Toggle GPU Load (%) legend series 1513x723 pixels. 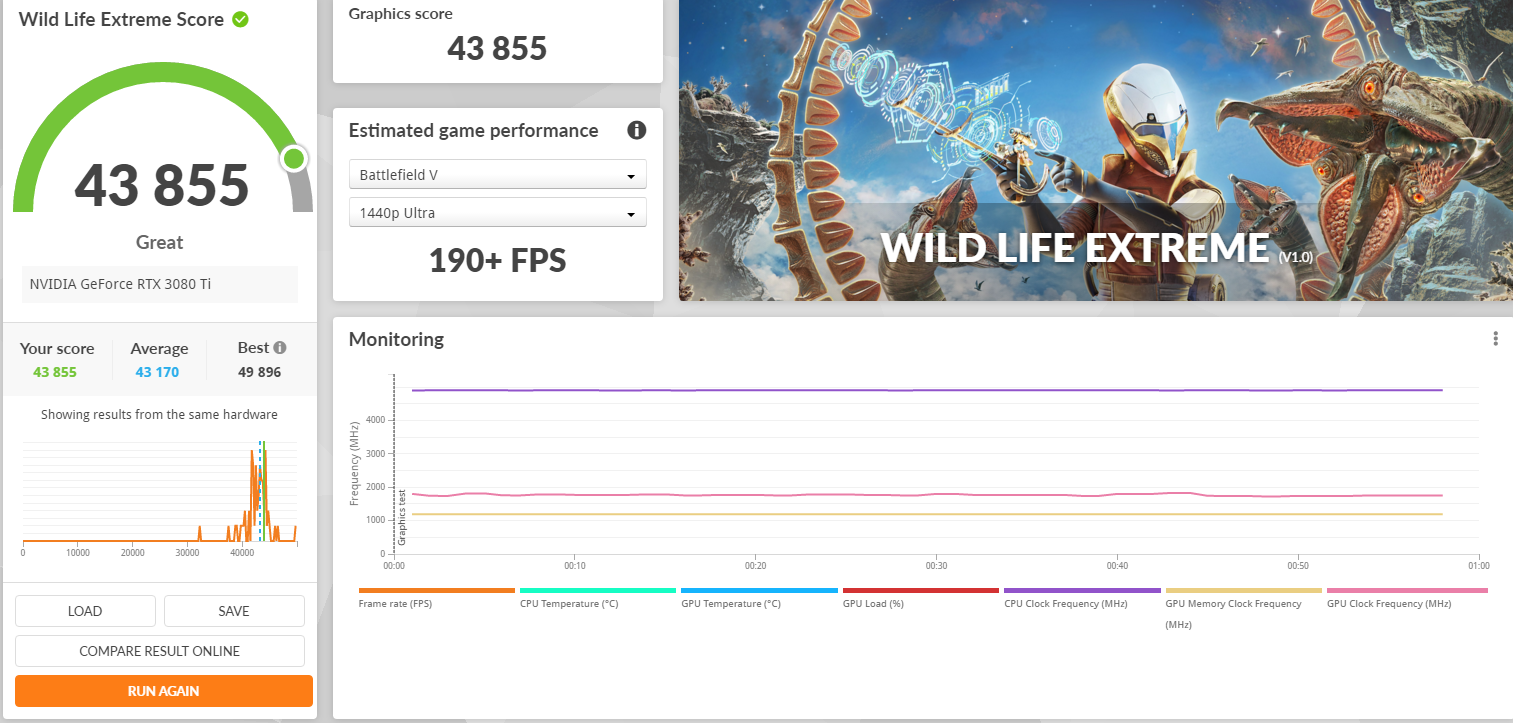tap(921, 598)
